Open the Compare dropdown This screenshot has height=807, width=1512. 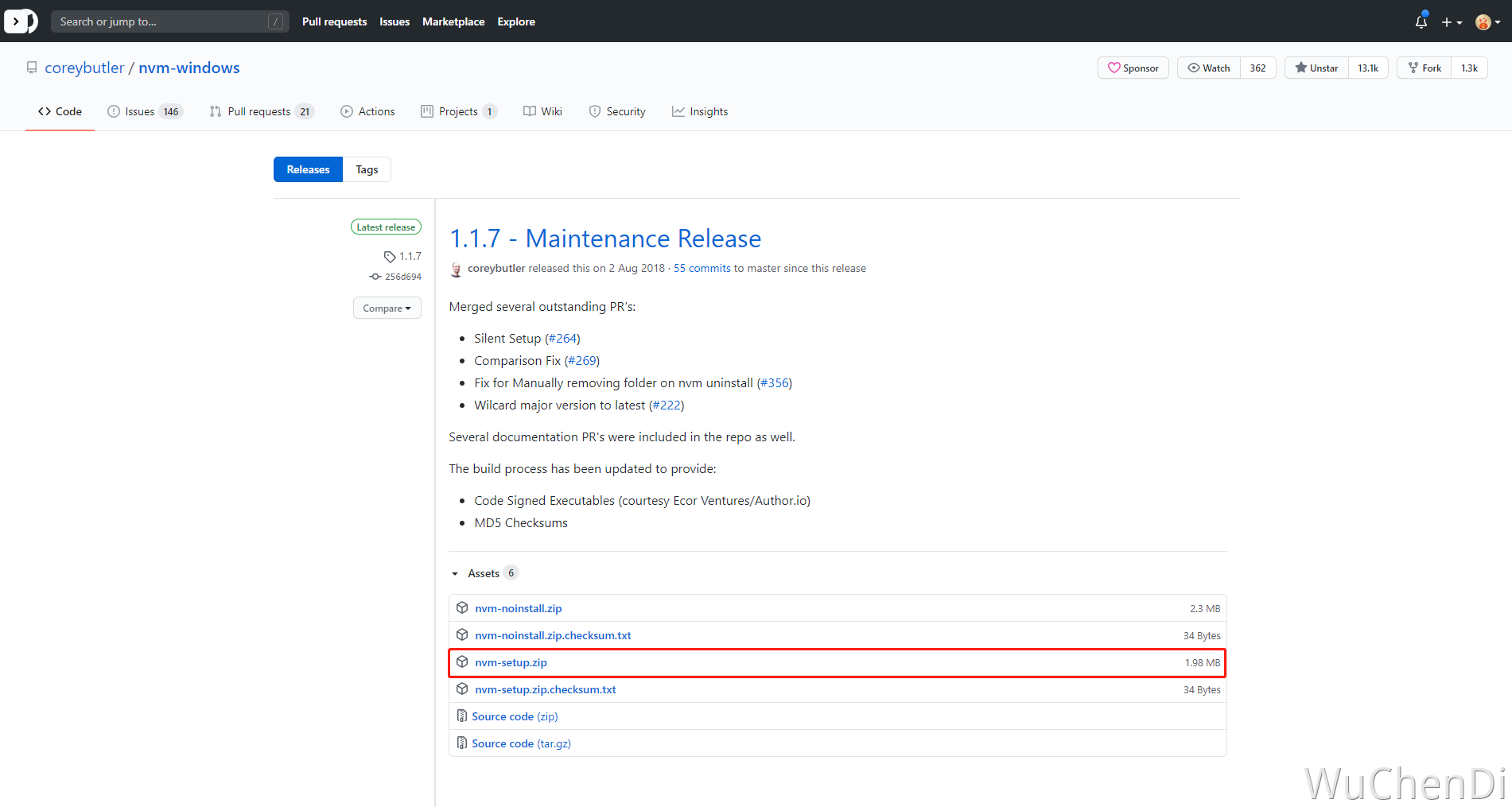387,308
